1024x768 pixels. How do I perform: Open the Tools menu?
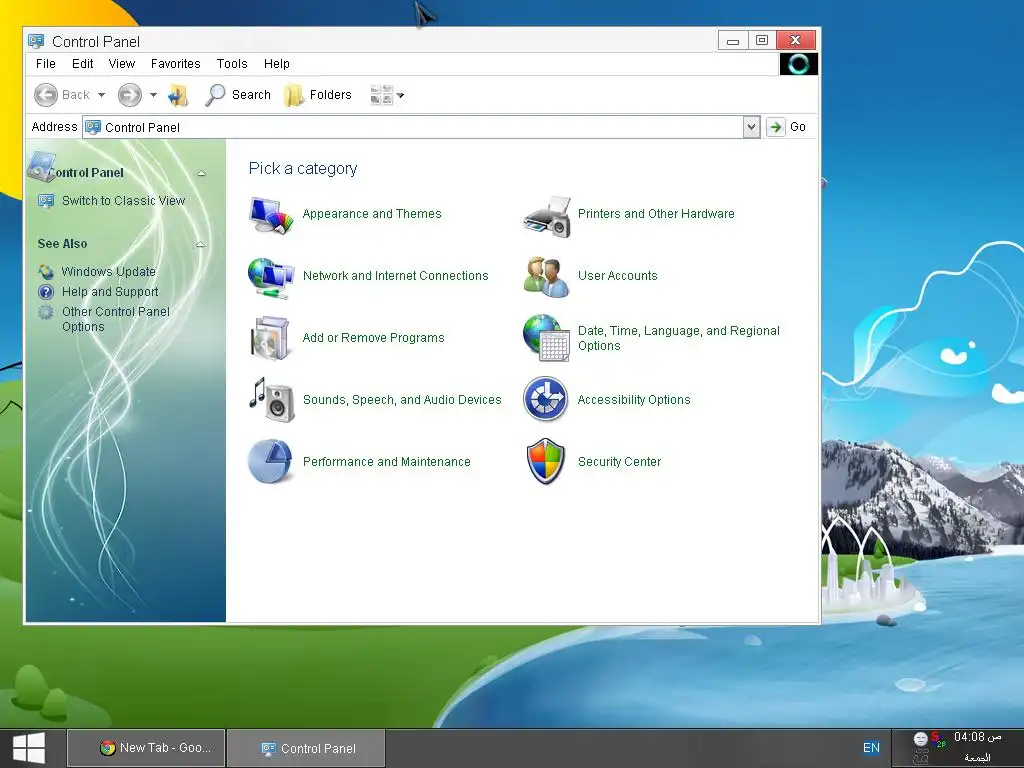pyautogui.click(x=232, y=63)
